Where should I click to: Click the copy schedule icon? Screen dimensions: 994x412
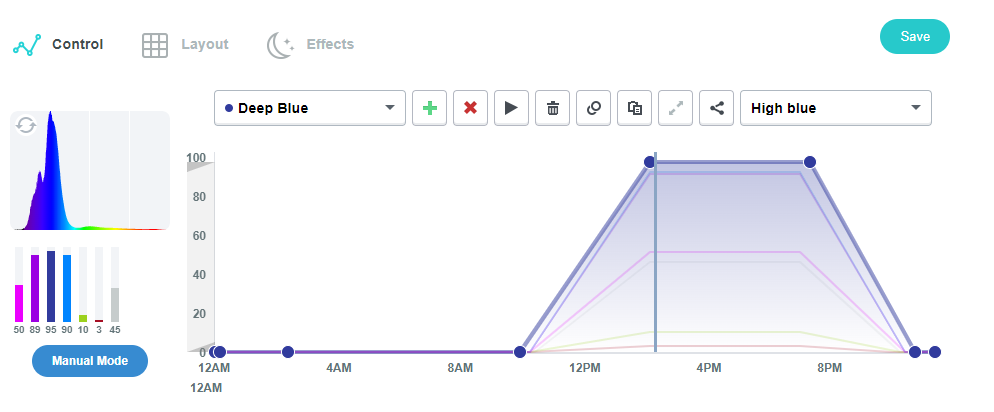[634, 108]
